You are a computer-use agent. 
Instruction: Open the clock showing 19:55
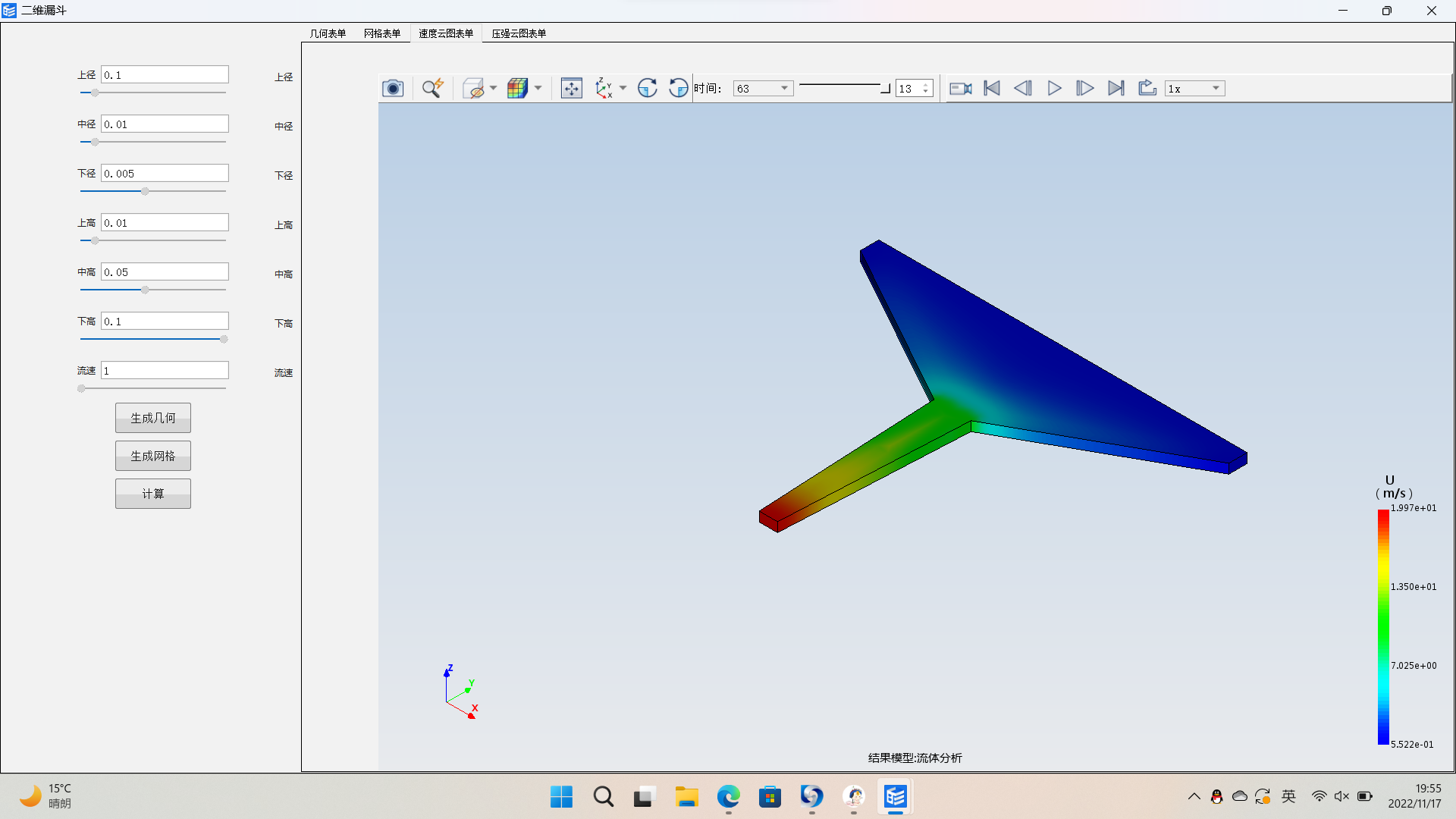pos(1415,796)
